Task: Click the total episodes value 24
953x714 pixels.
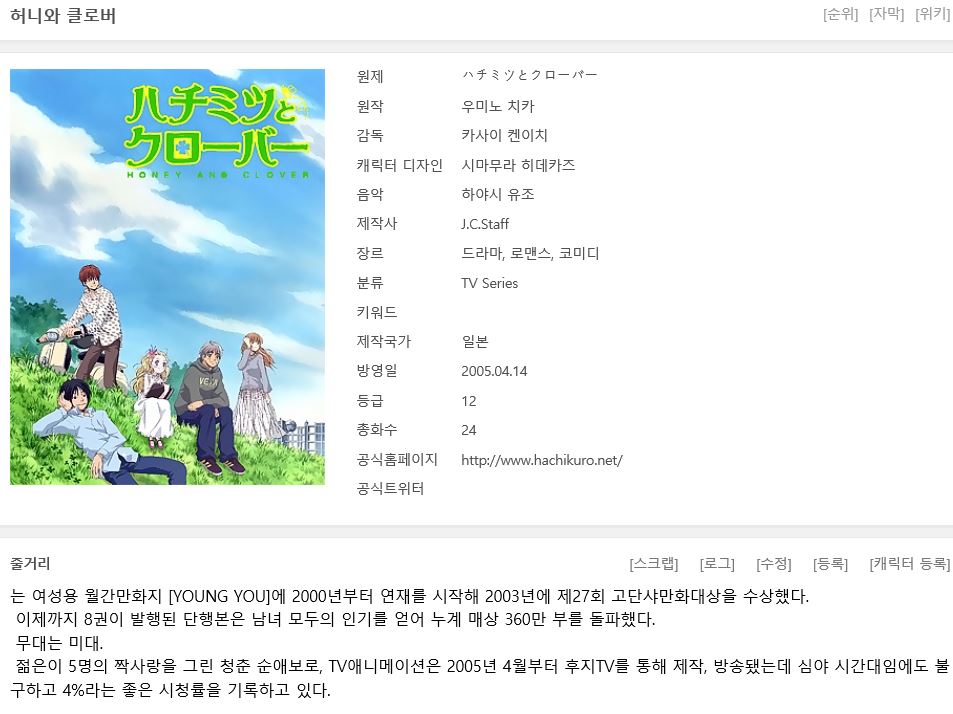Action: tap(469, 430)
